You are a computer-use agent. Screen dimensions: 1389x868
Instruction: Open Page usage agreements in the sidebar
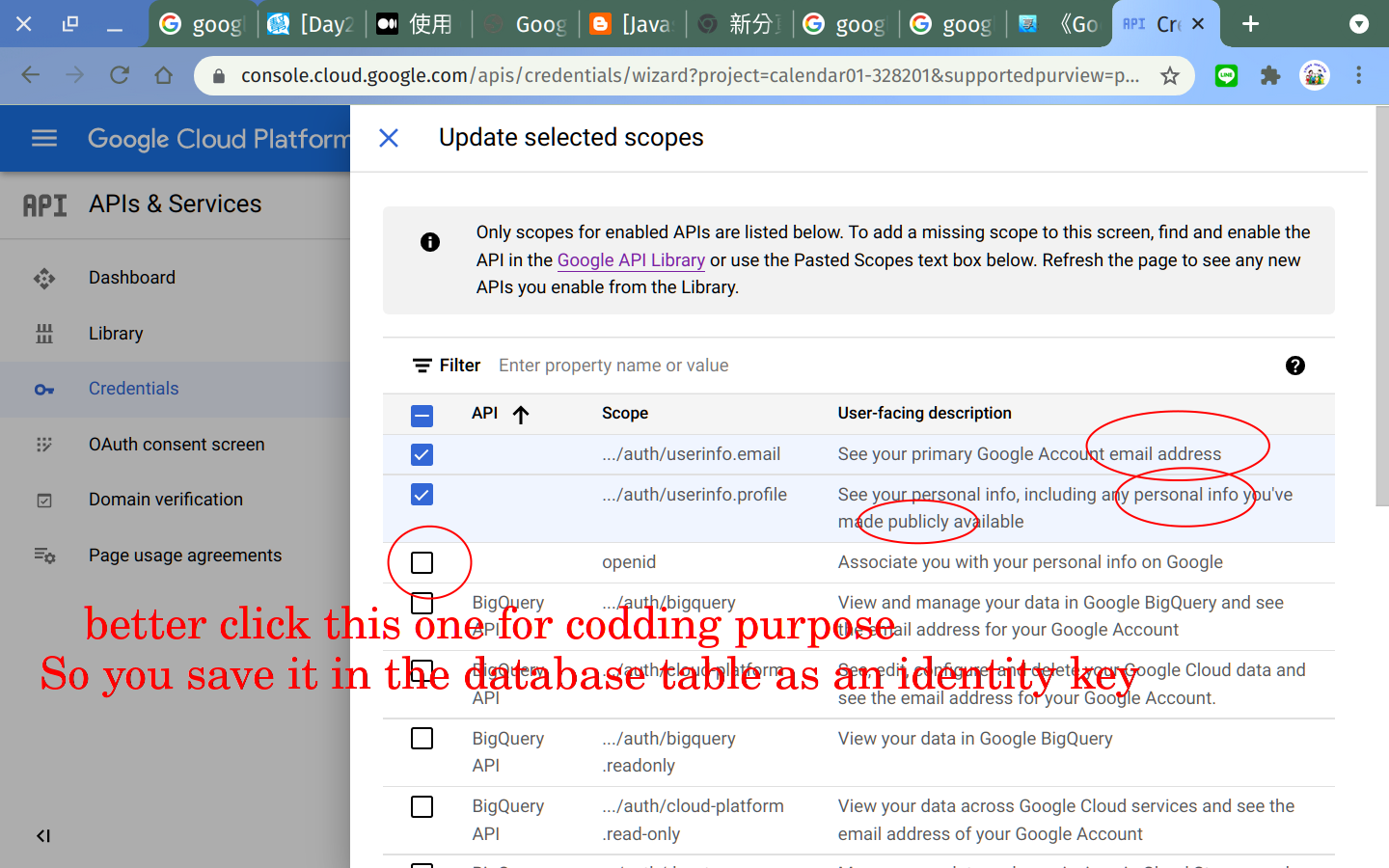175,556
